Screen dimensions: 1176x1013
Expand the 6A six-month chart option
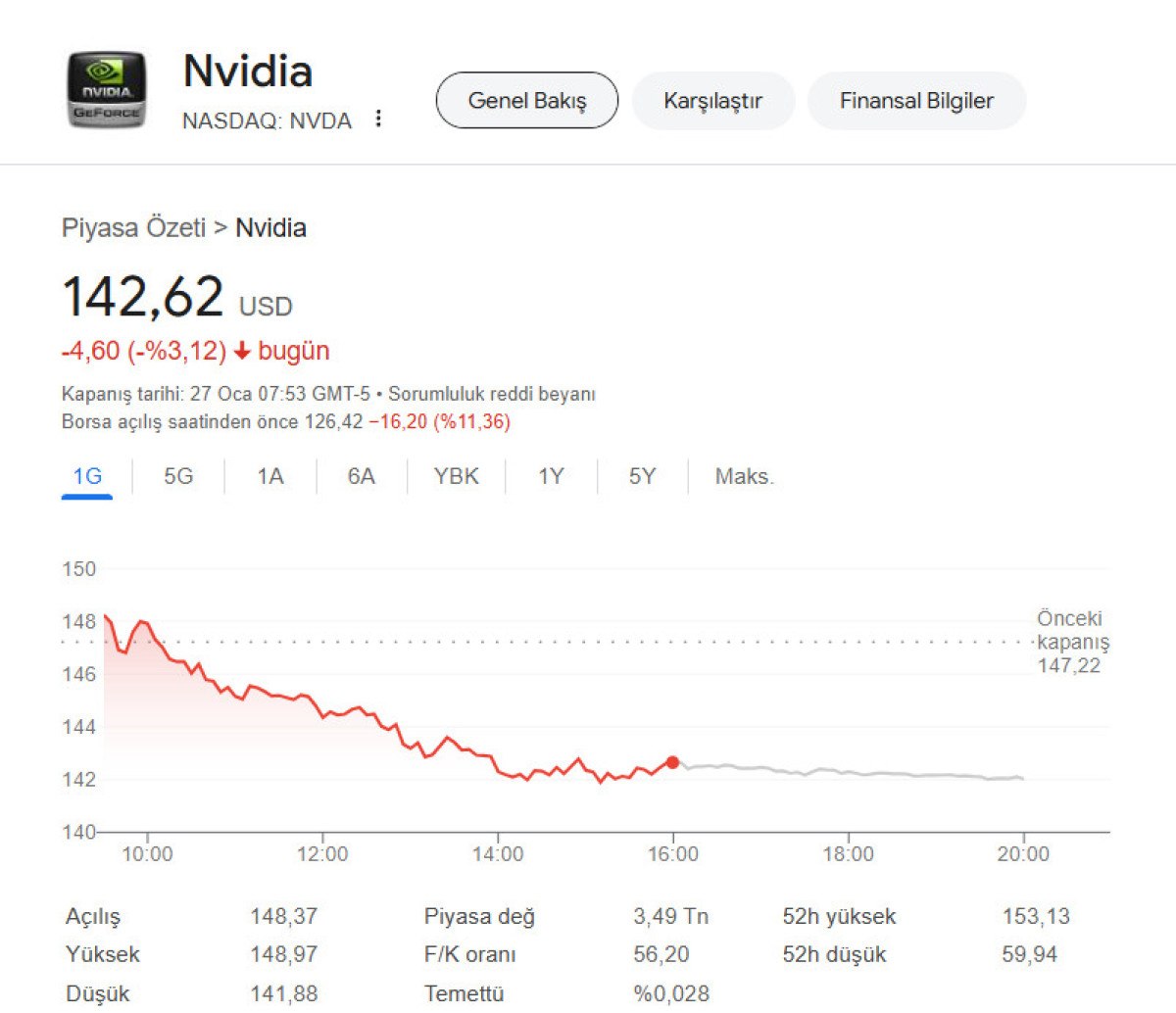pyautogui.click(x=361, y=476)
